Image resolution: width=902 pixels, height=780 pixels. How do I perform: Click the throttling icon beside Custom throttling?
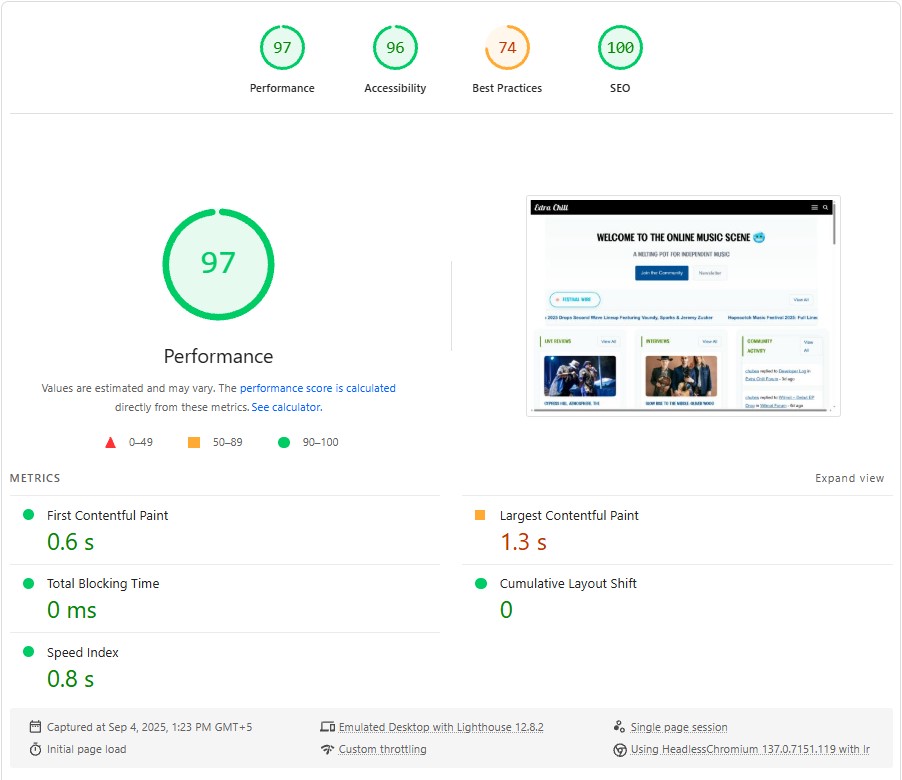[328, 749]
